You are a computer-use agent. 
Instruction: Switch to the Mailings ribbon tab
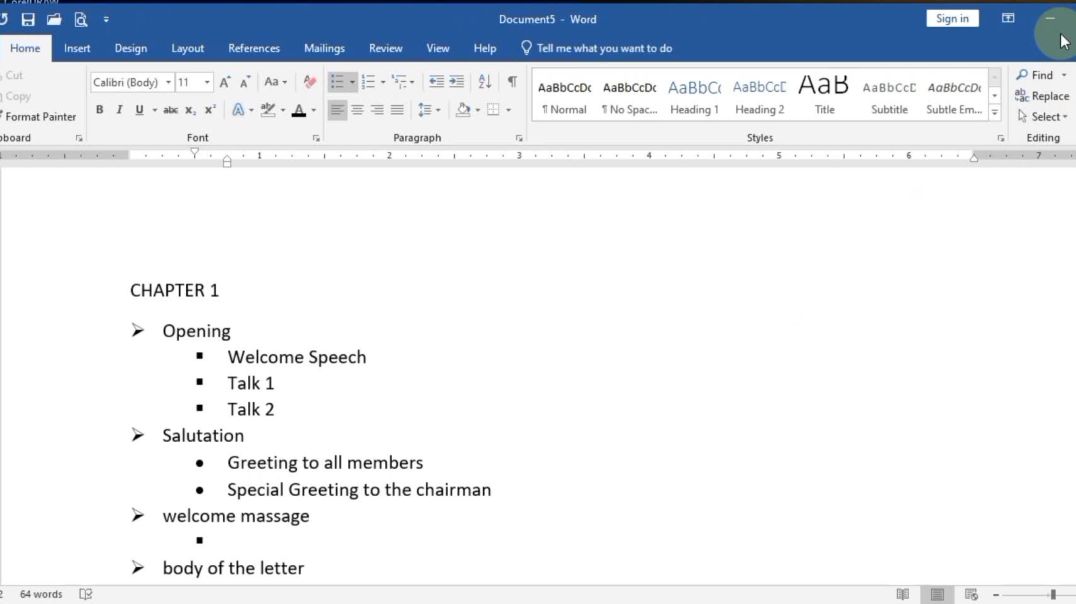(324, 48)
